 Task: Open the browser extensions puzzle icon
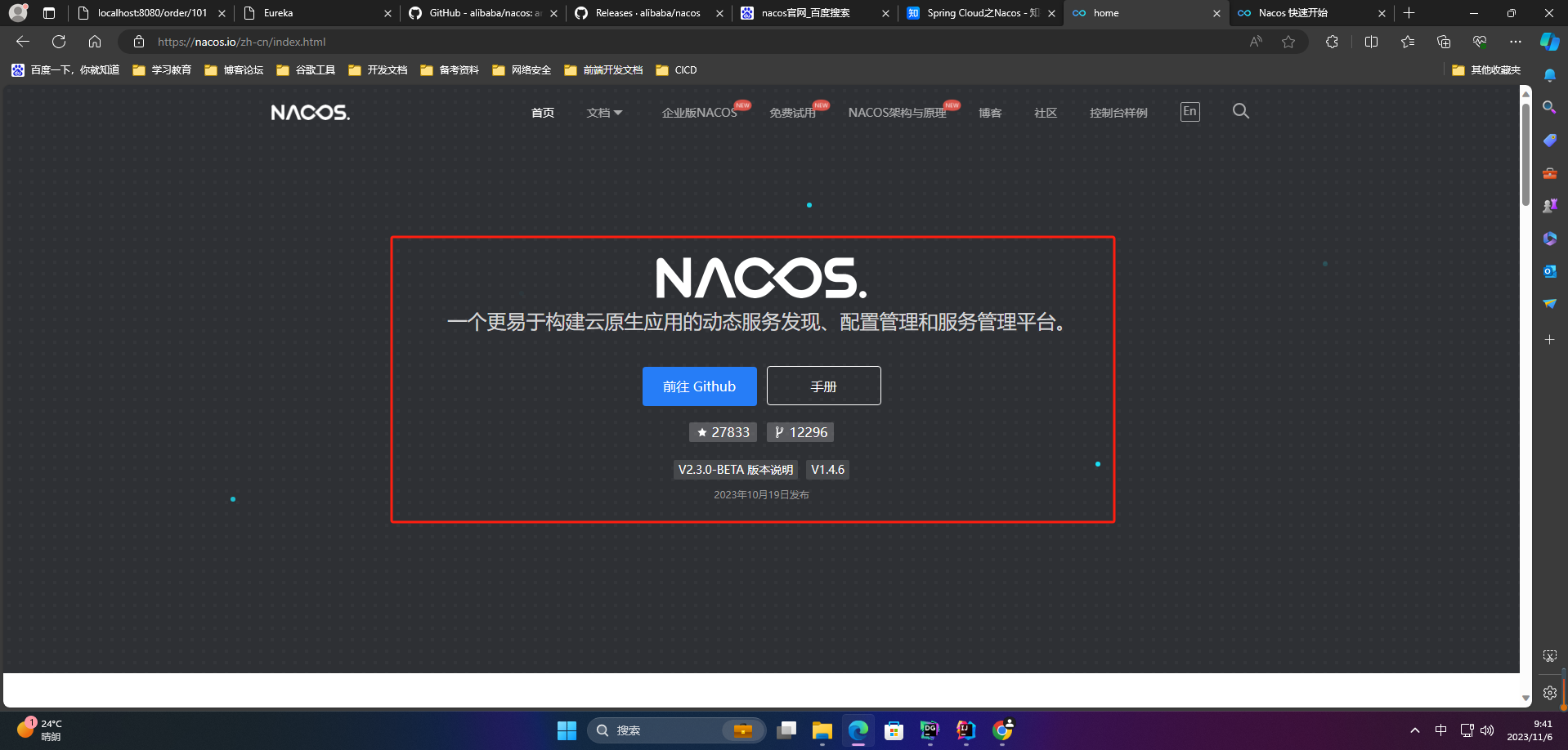[x=1332, y=42]
